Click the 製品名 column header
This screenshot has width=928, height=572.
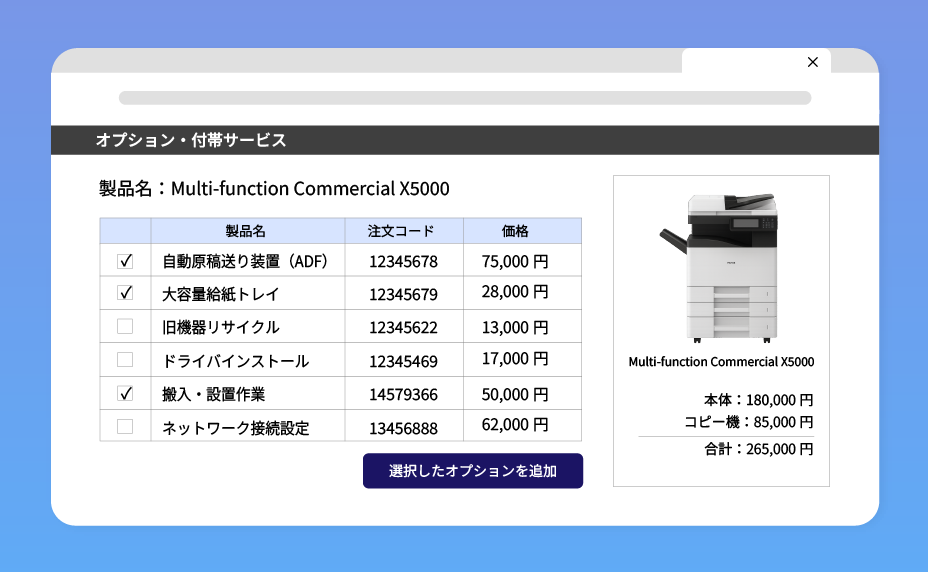[x=246, y=231]
